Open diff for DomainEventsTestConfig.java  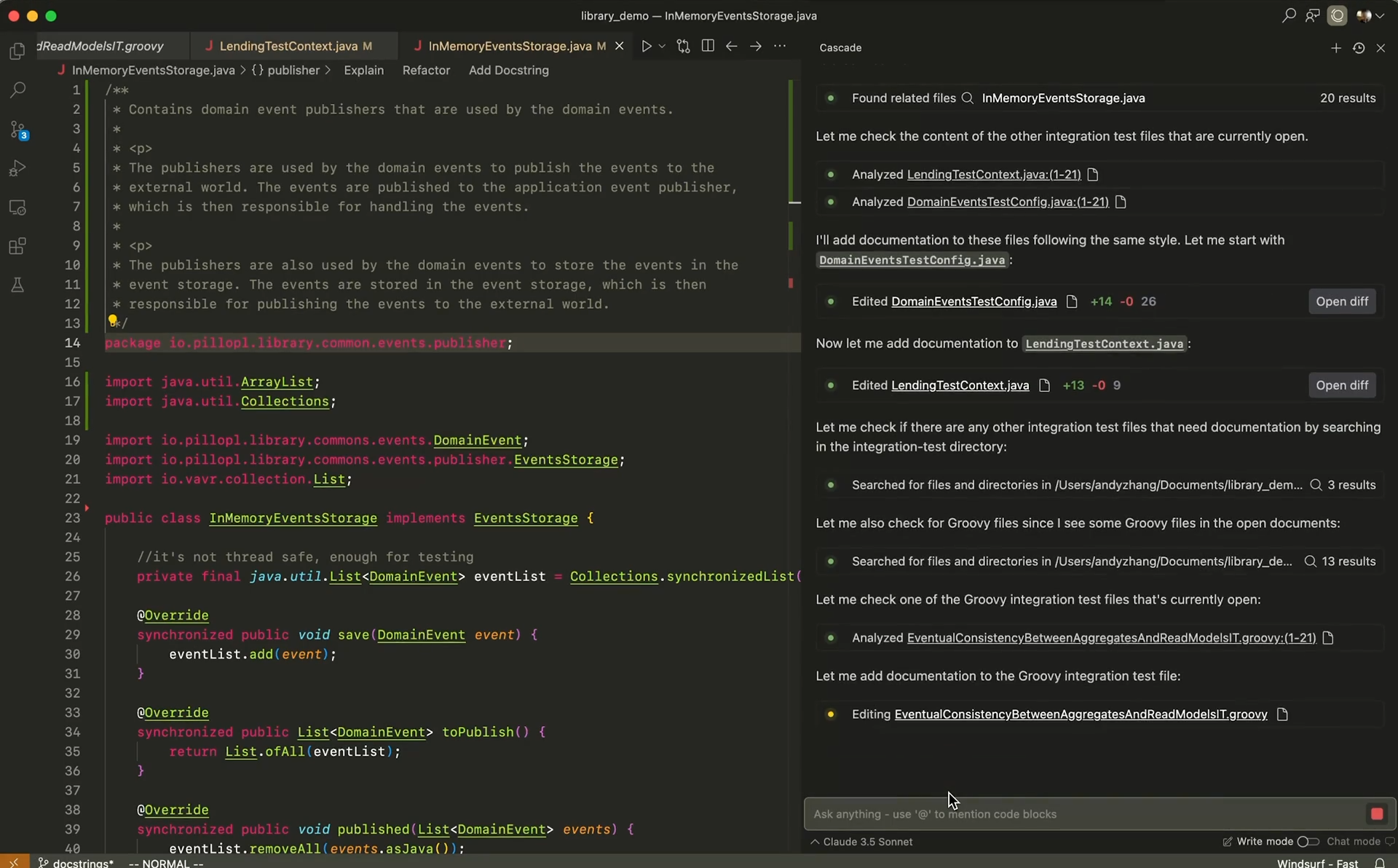tap(1341, 301)
